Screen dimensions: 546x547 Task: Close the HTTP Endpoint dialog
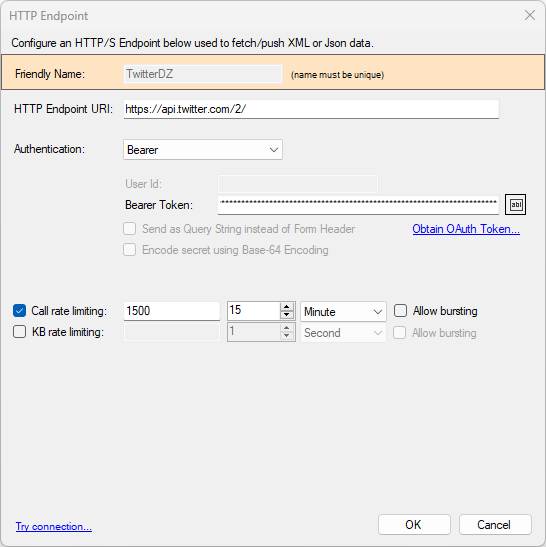[x=530, y=15]
